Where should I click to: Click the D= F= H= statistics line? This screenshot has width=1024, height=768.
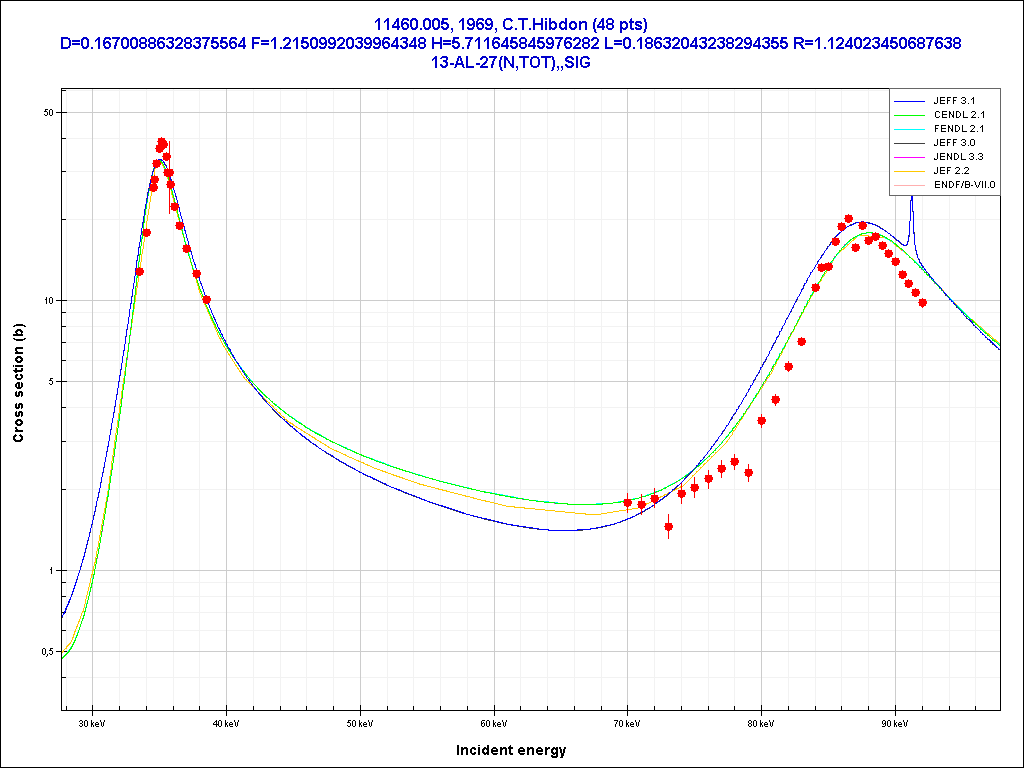click(511, 43)
